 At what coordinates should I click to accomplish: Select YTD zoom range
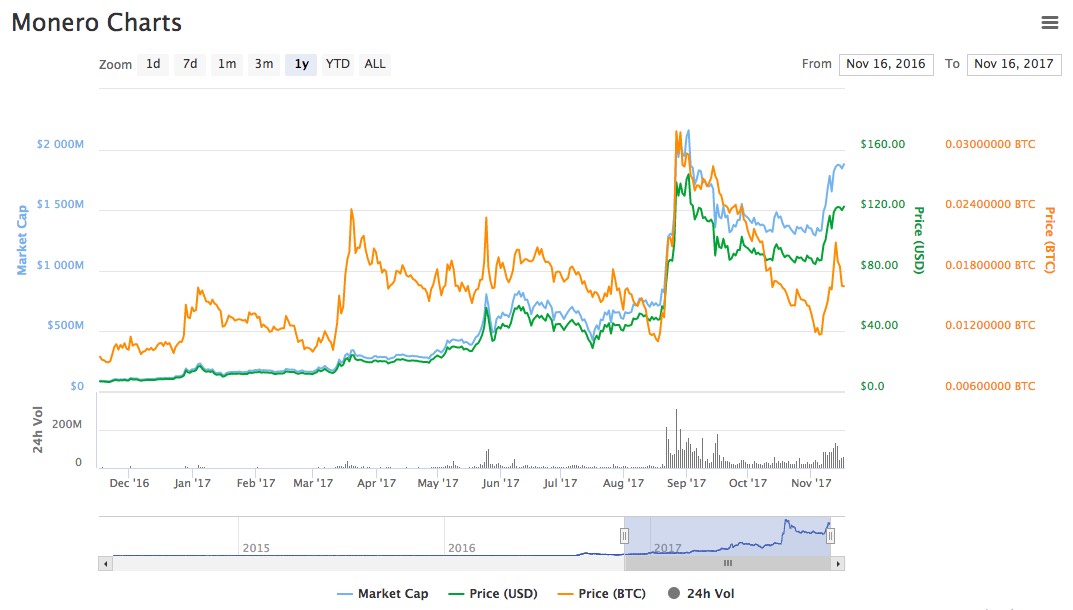(x=338, y=64)
